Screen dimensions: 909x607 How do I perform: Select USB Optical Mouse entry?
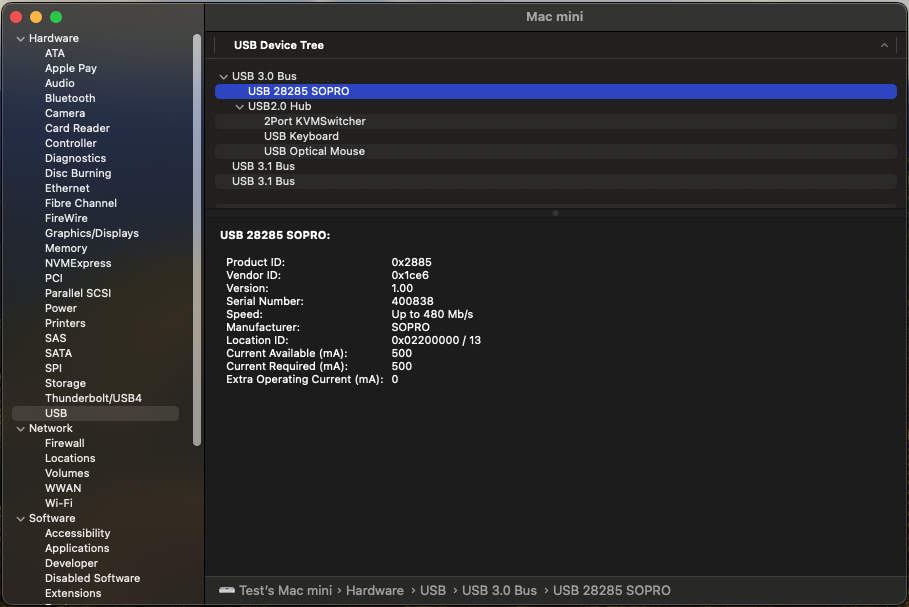tap(314, 151)
